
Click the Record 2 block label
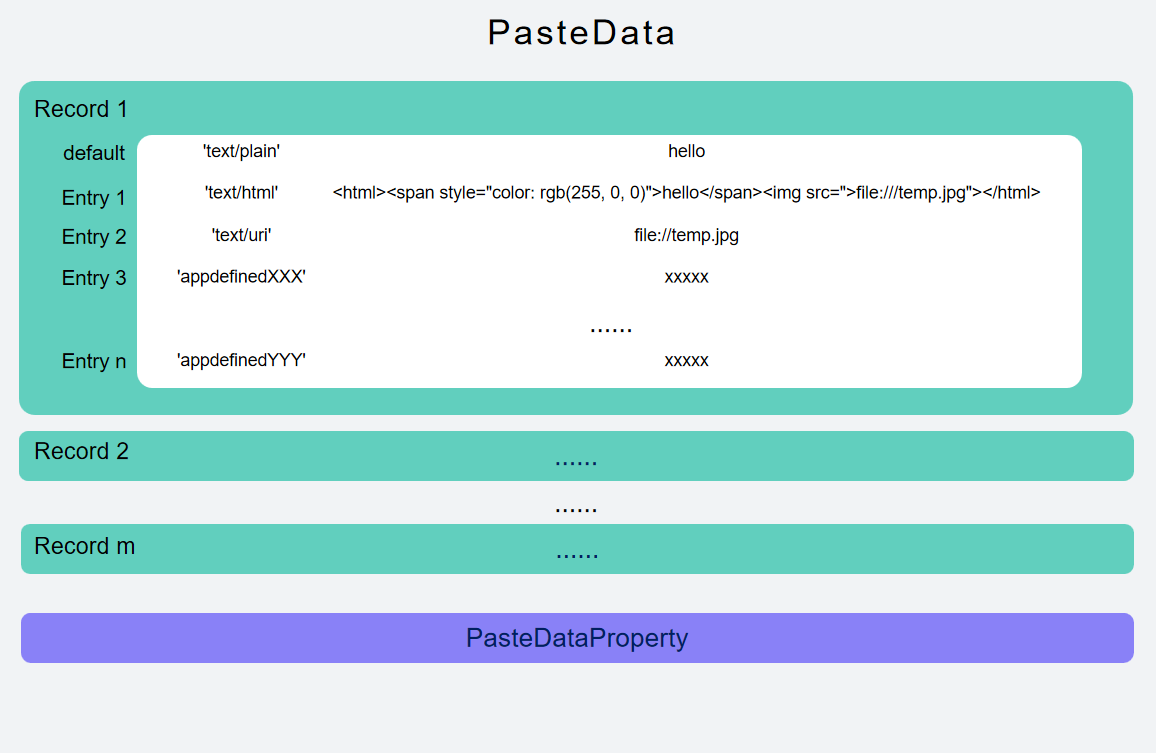(x=81, y=451)
